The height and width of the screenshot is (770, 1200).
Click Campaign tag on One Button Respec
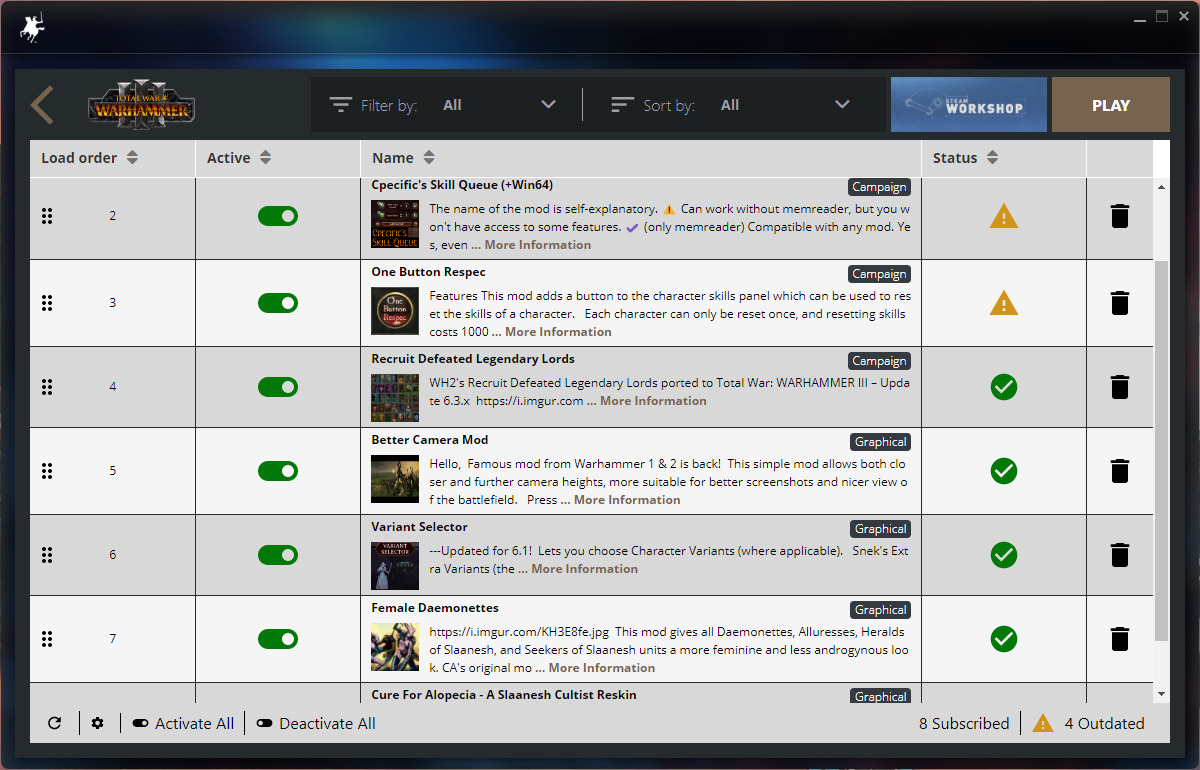pos(880,274)
